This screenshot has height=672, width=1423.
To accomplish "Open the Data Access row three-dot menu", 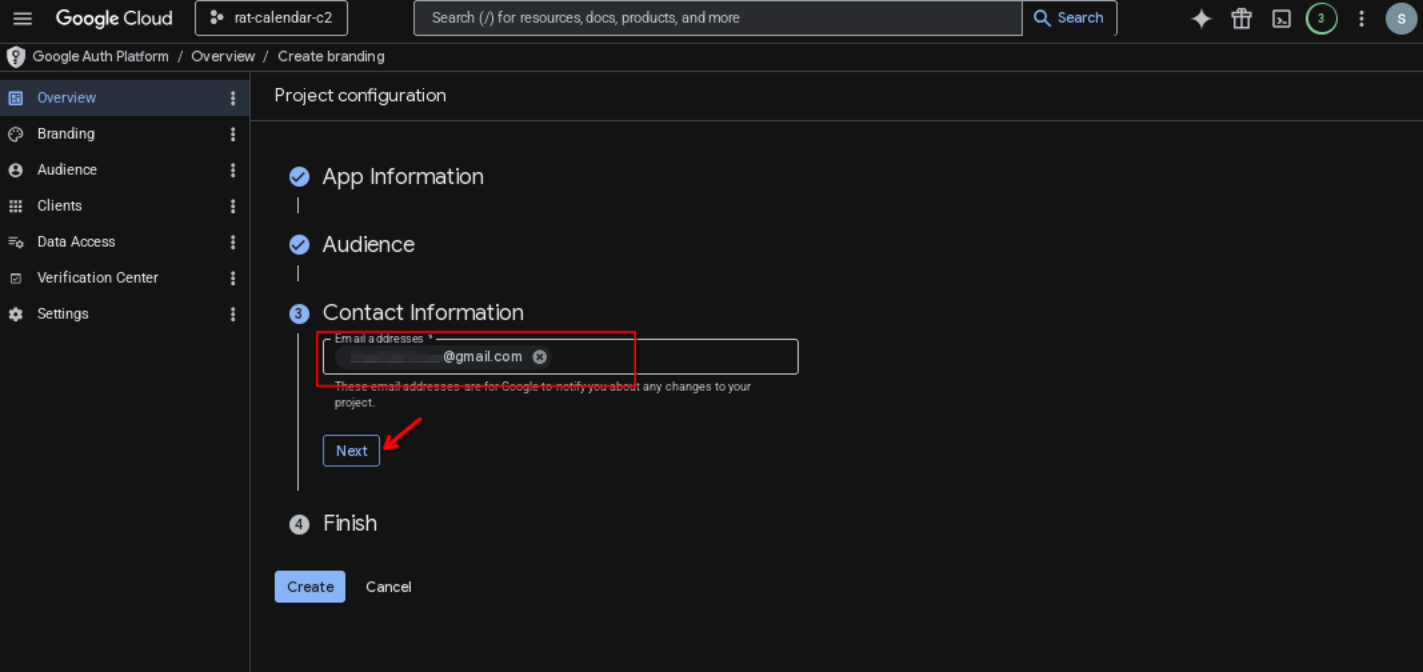I will coord(233,242).
